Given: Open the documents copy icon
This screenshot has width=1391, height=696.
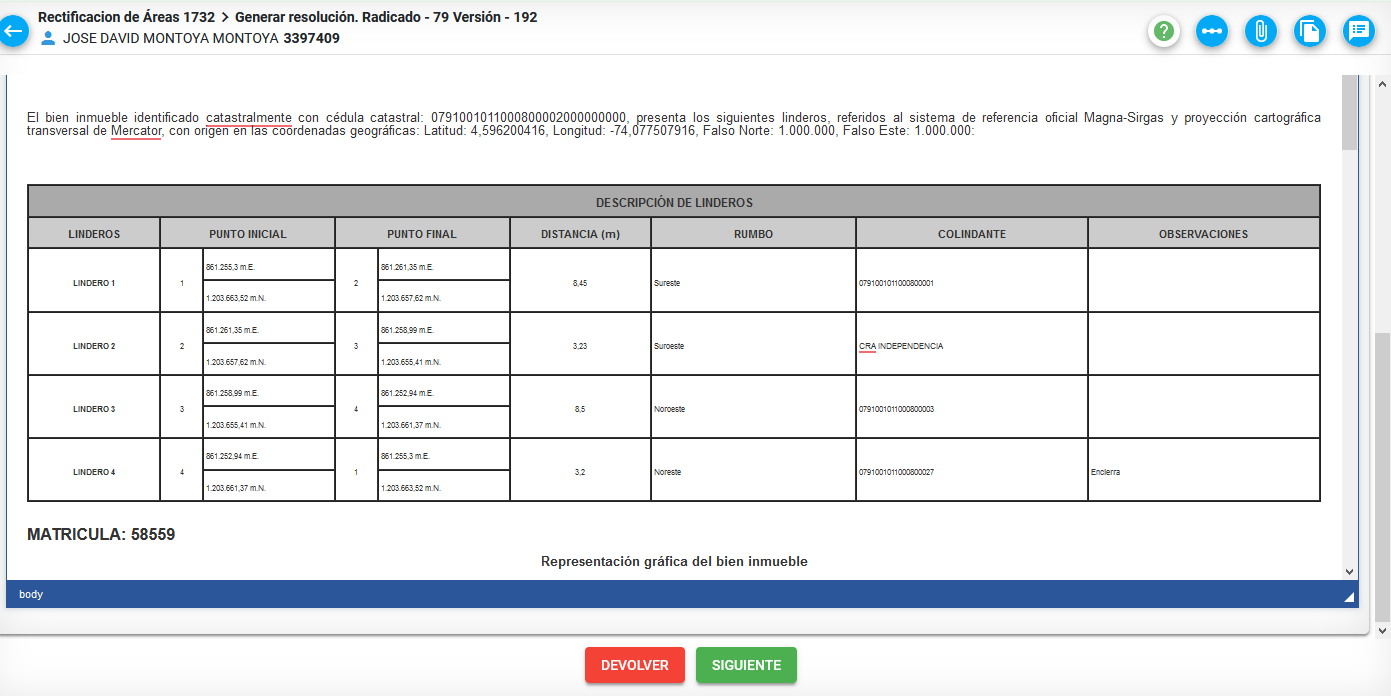Looking at the screenshot, I should tap(1309, 31).
